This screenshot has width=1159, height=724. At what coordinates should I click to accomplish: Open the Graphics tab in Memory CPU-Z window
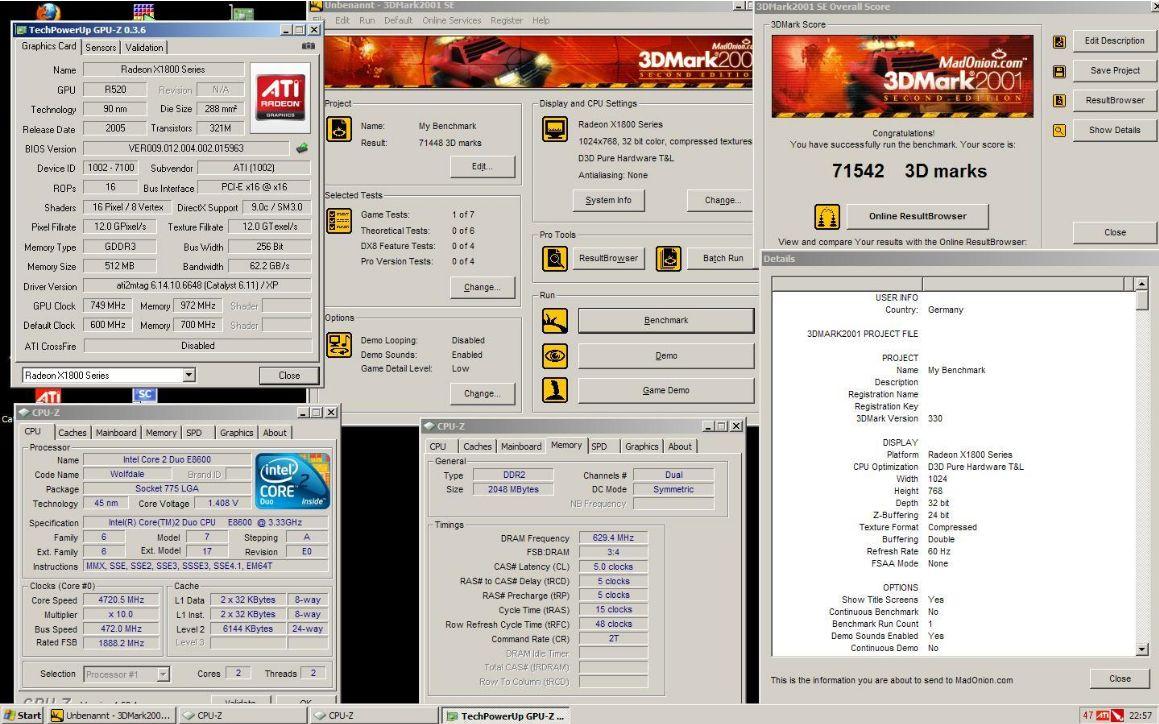click(642, 447)
